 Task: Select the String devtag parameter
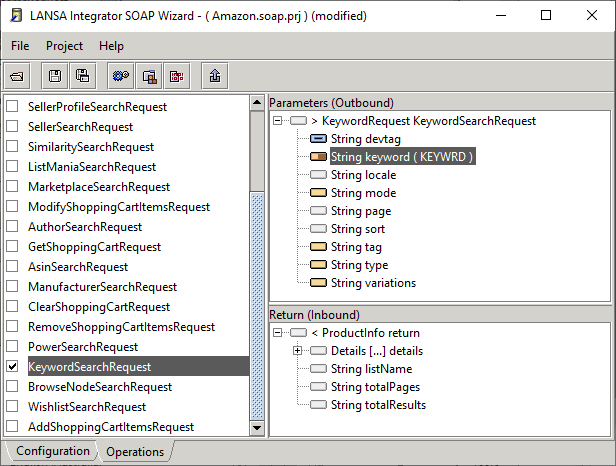click(x=366, y=139)
